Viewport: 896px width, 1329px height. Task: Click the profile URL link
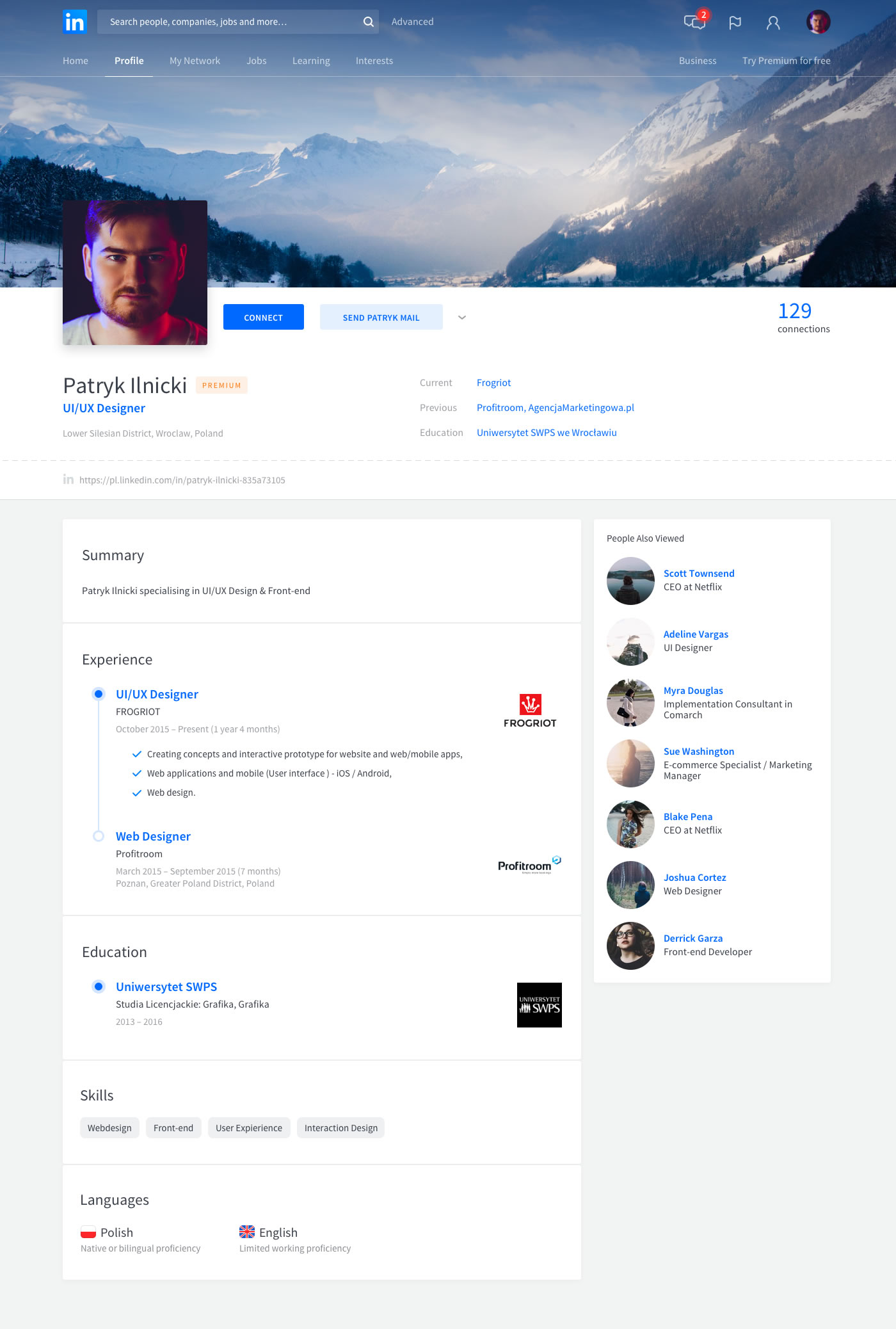(x=182, y=480)
